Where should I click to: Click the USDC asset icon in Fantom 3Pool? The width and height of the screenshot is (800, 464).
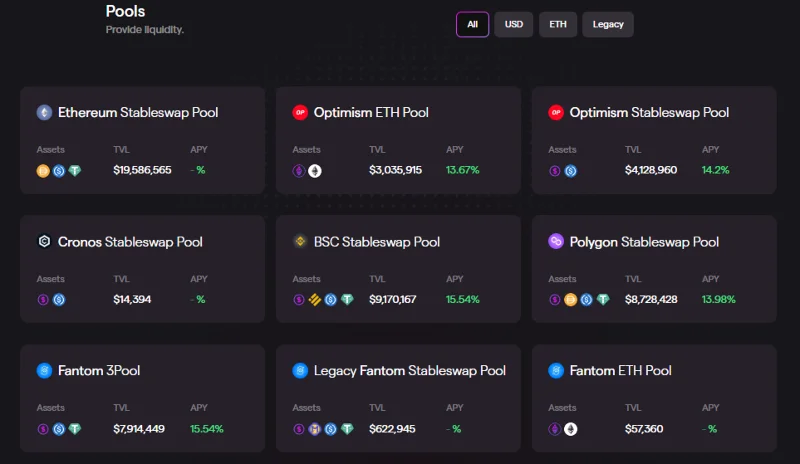click(x=59, y=429)
